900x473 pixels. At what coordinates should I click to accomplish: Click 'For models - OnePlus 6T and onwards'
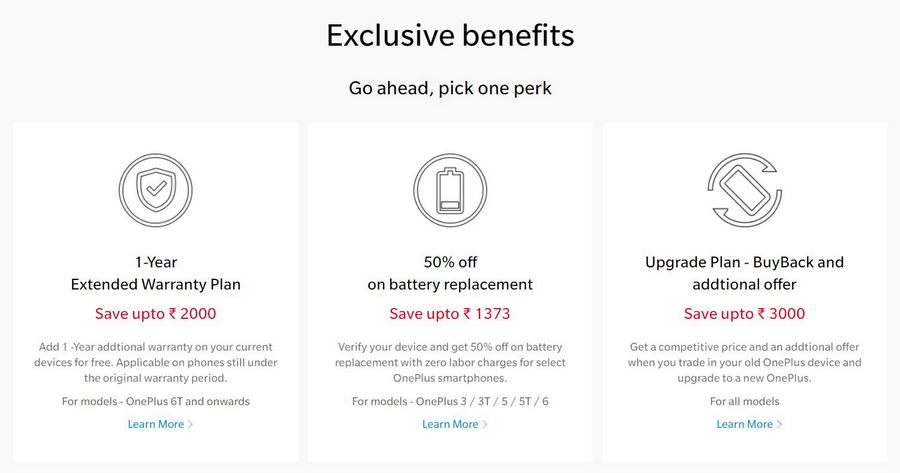coord(155,401)
